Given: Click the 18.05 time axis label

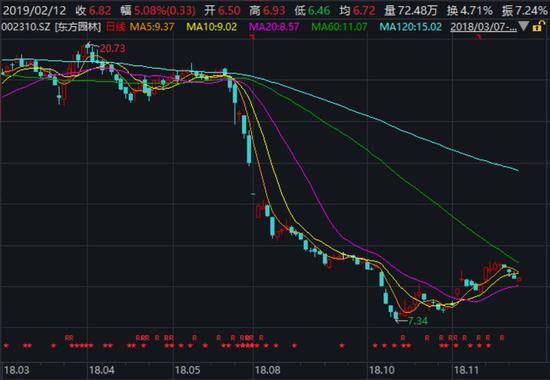Looking at the screenshot, I should [188, 370].
